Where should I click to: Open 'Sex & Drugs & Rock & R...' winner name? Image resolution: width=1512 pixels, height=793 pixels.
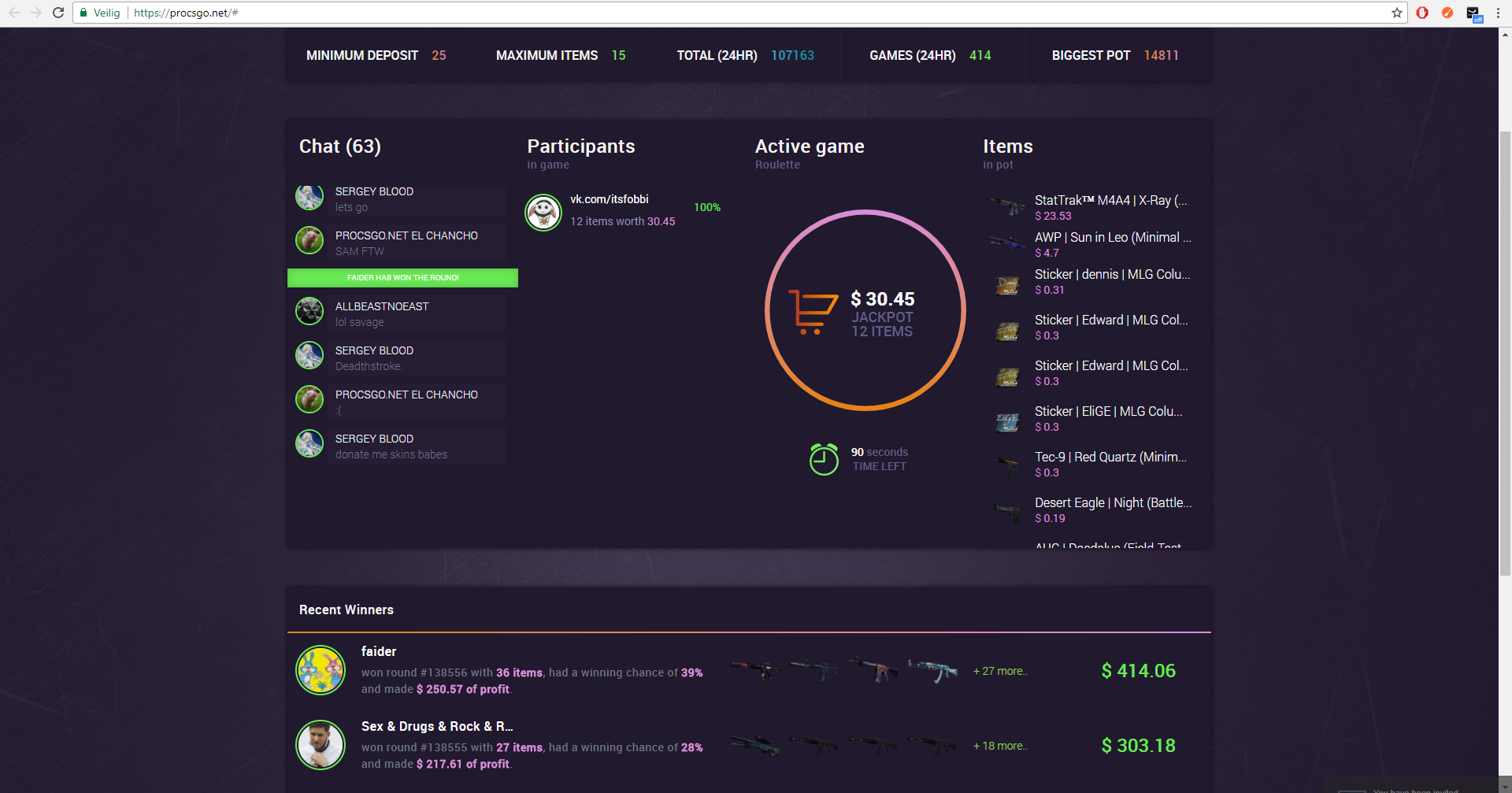pos(437,726)
